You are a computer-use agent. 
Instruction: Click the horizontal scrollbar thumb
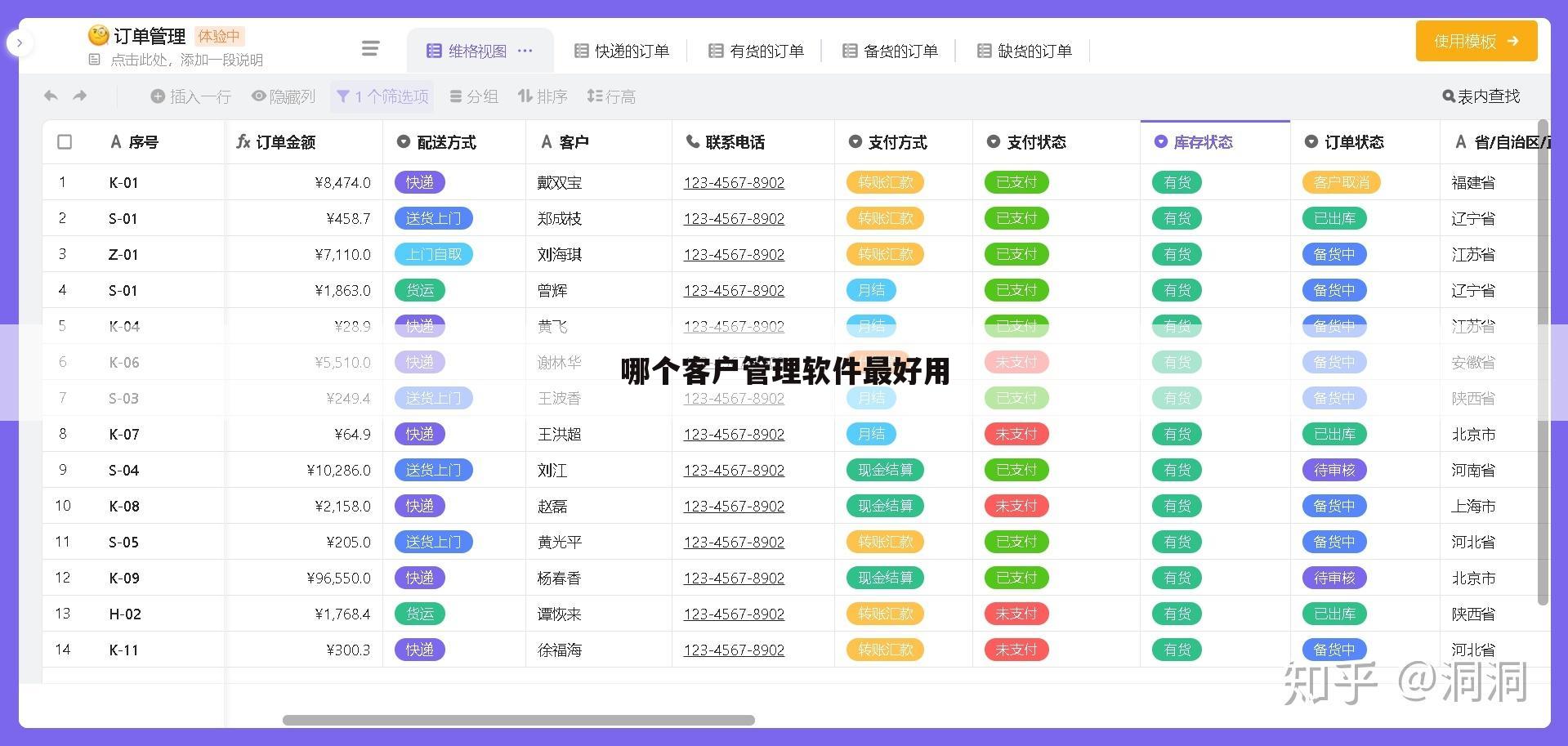click(519, 720)
